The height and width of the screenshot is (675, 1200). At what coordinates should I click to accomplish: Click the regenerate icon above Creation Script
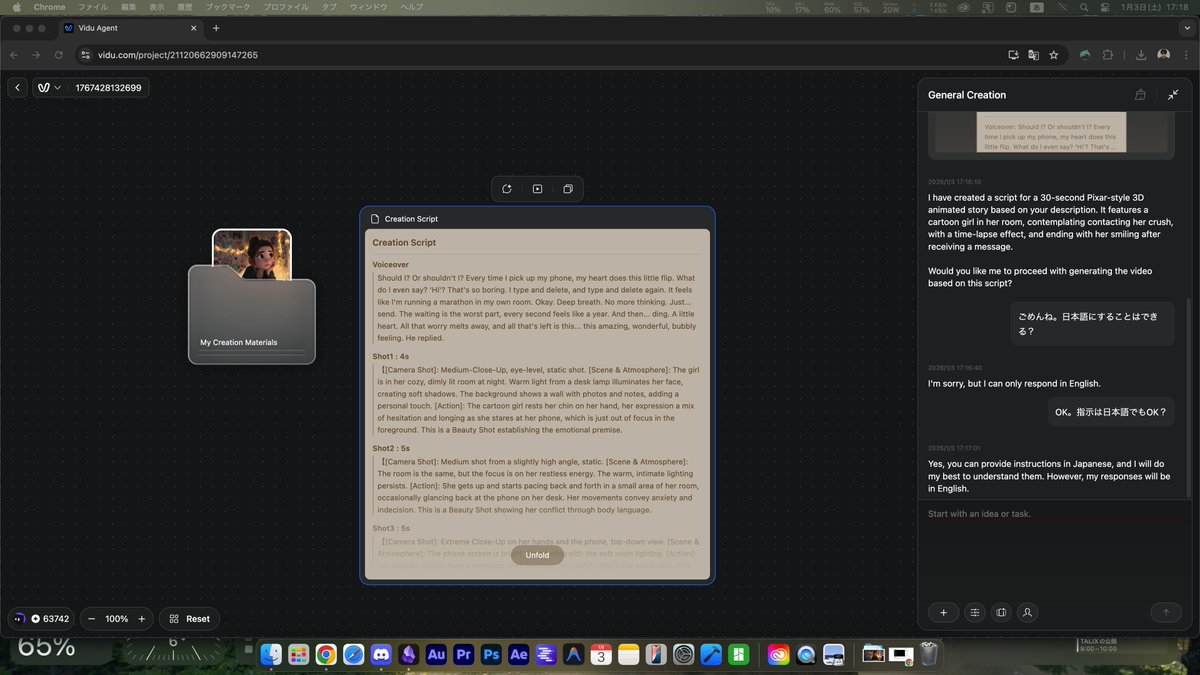(x=507, y=189)
